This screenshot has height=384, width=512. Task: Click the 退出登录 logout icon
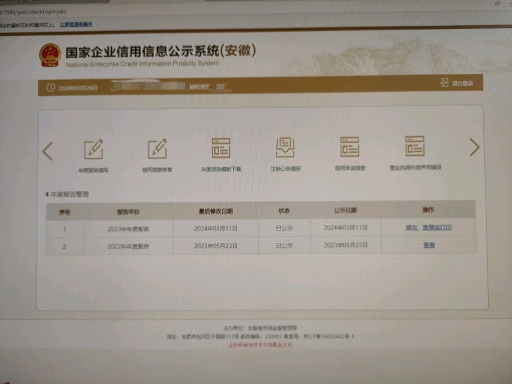tap(444, 82)
